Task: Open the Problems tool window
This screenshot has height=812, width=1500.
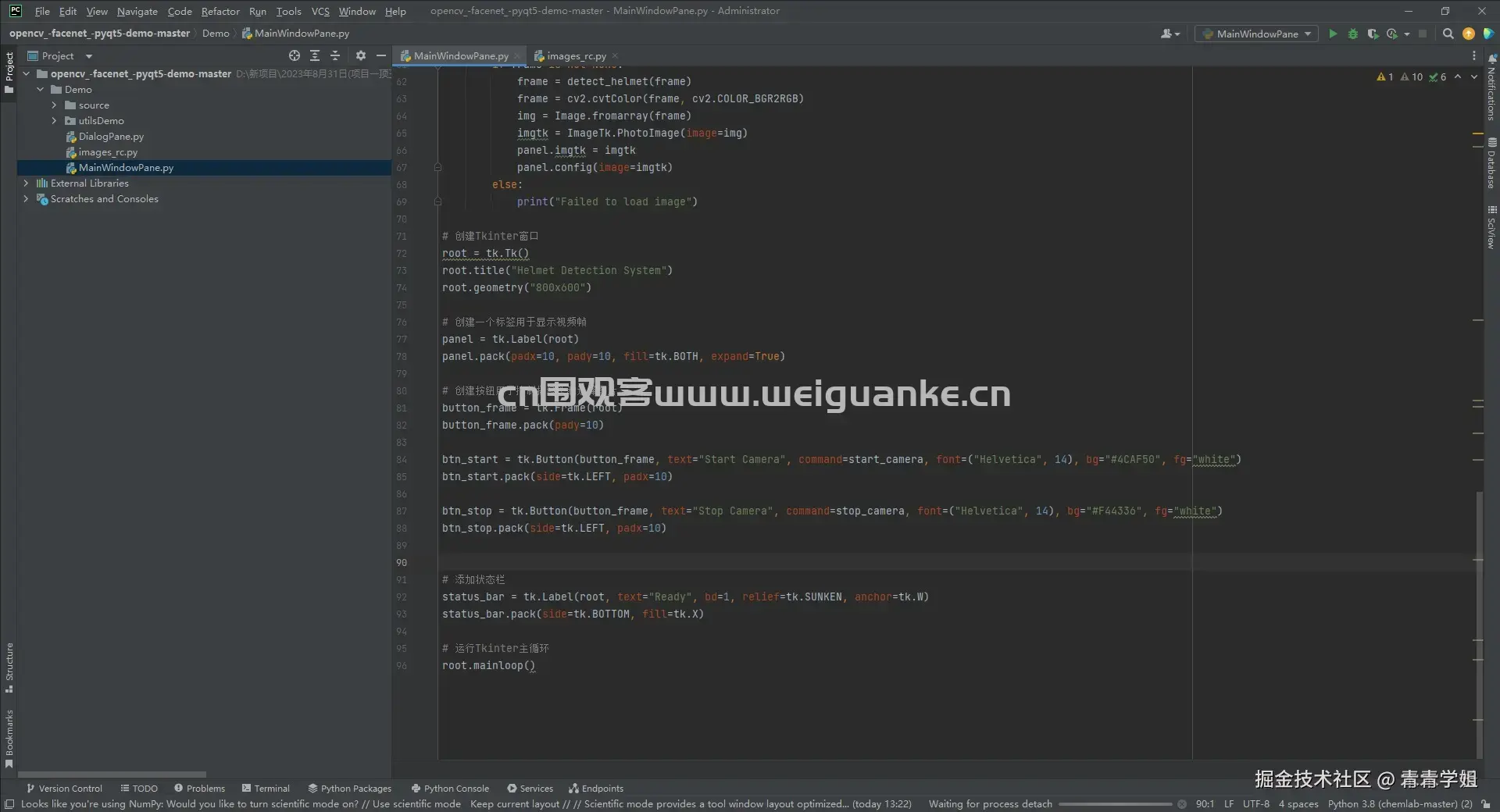Action: click(x=199, y=788)
